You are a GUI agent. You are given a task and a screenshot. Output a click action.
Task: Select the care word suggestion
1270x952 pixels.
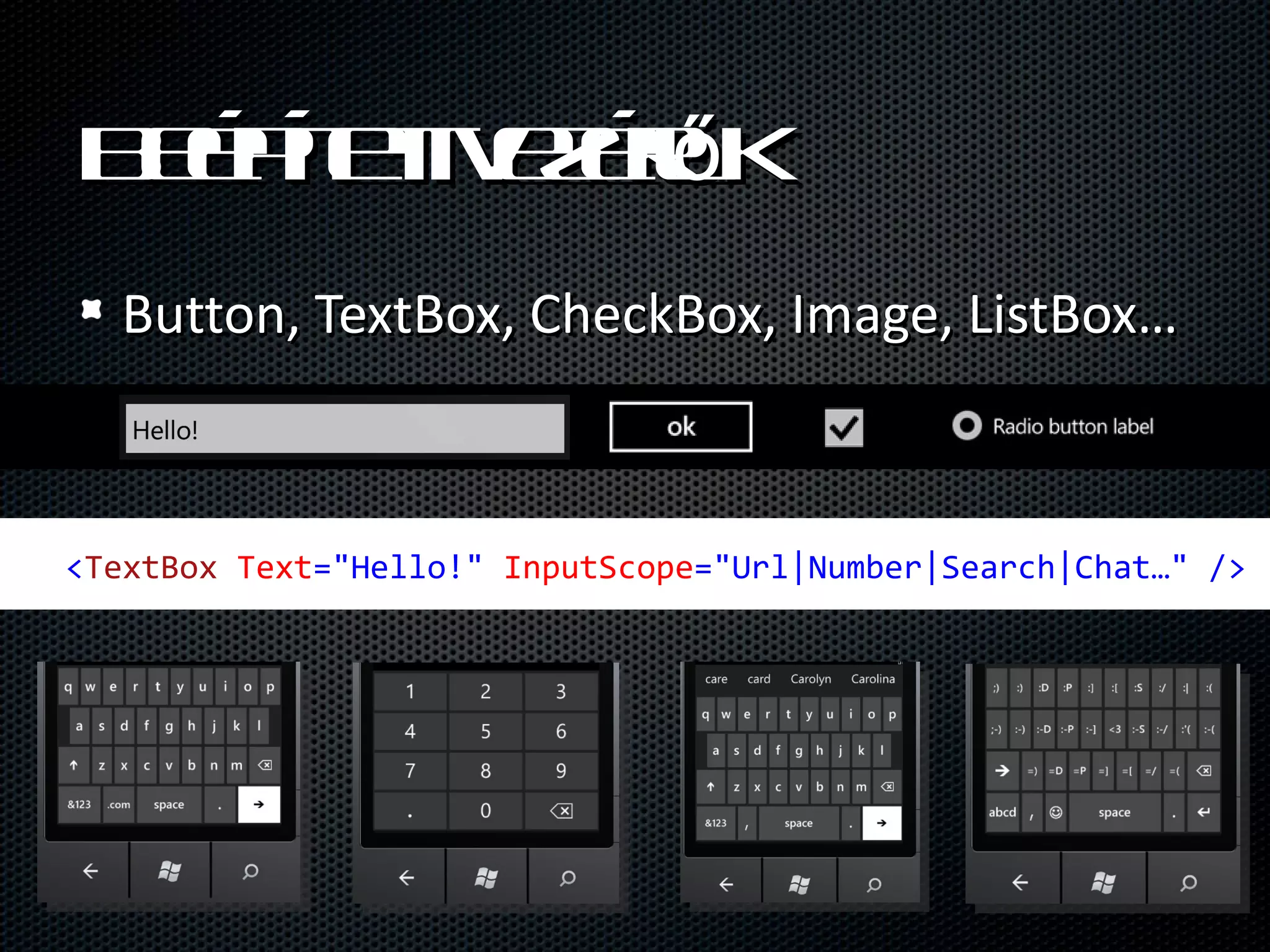pos(716,679)
